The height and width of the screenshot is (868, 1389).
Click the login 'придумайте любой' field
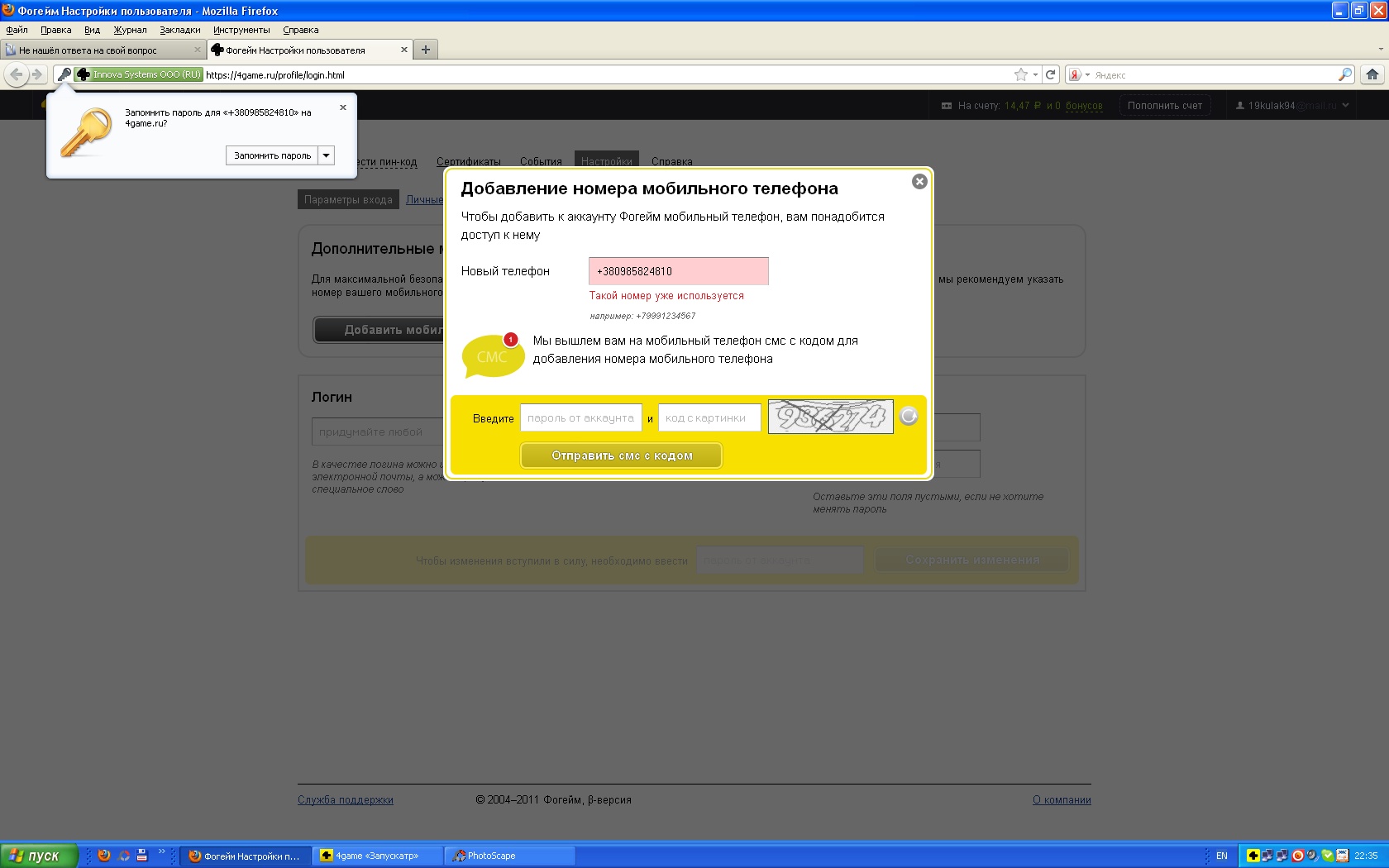(378, 432)
